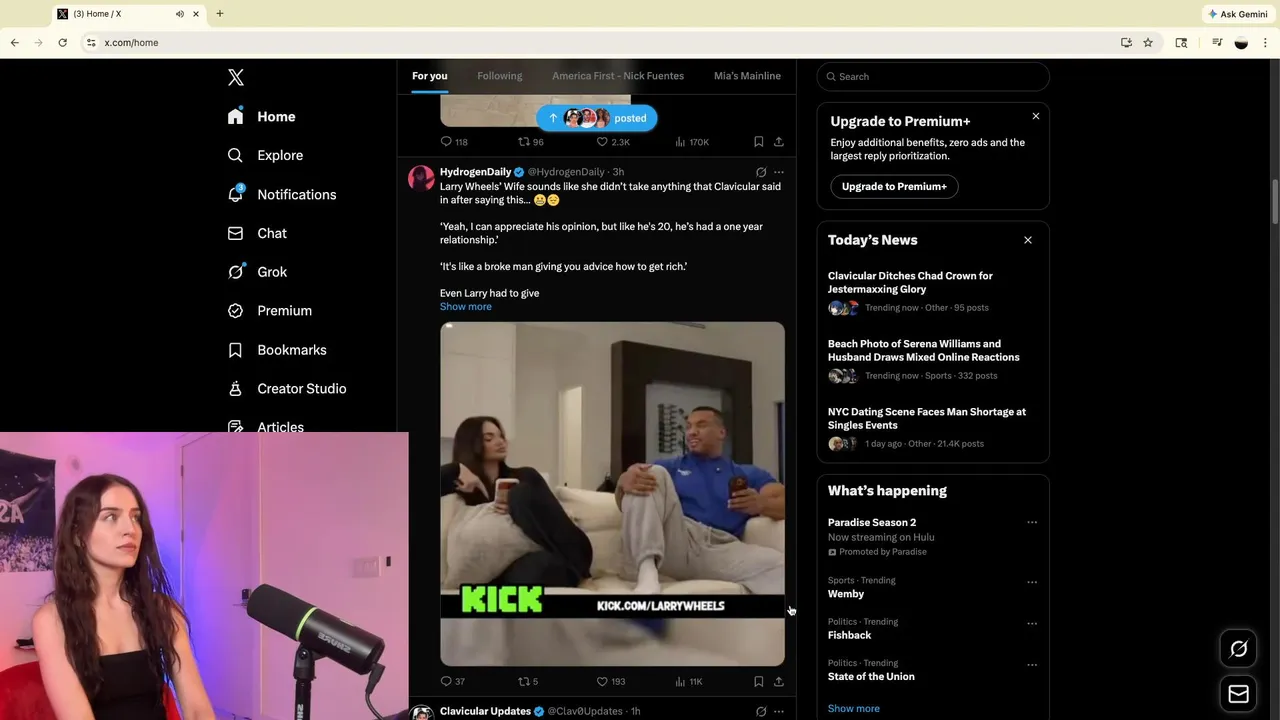The image size is (1280, 720).
Task: Play the Larry Wheels Kick video
Action: click(612, 494)
